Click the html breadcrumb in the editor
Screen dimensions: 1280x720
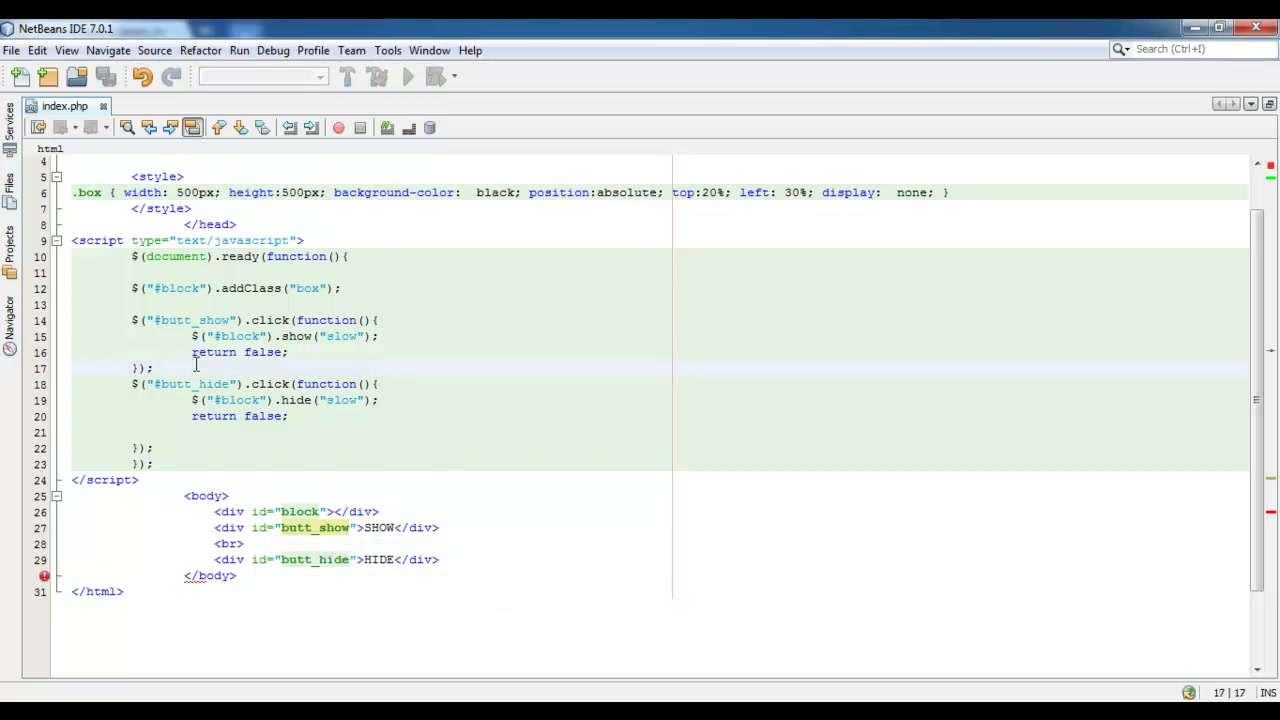click(x=50, y=148)
